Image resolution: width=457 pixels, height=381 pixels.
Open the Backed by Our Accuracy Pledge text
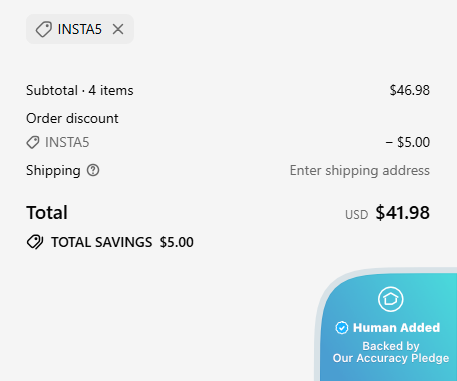391,352
